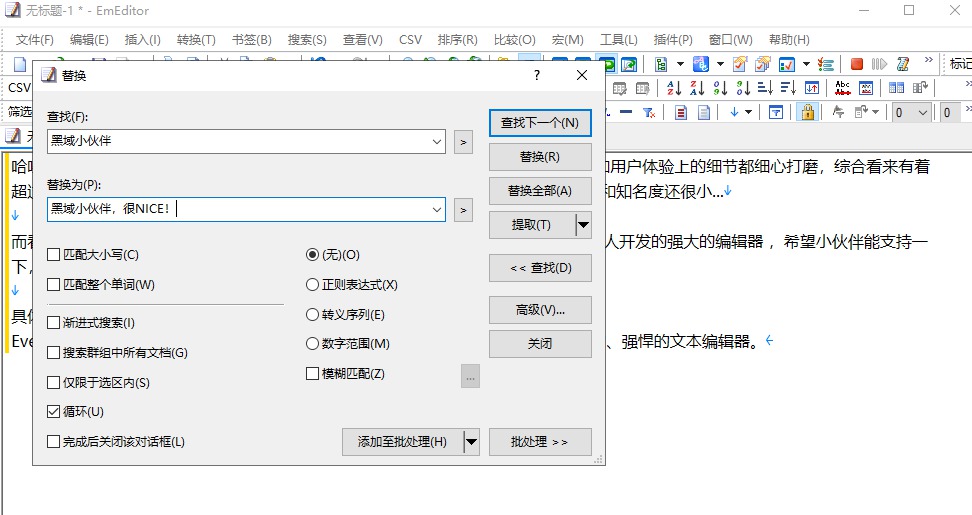The width and height of the screenshot is (972, 515).
Task: Click the gray document icon in filter toolbar
Action: [704, 112]
